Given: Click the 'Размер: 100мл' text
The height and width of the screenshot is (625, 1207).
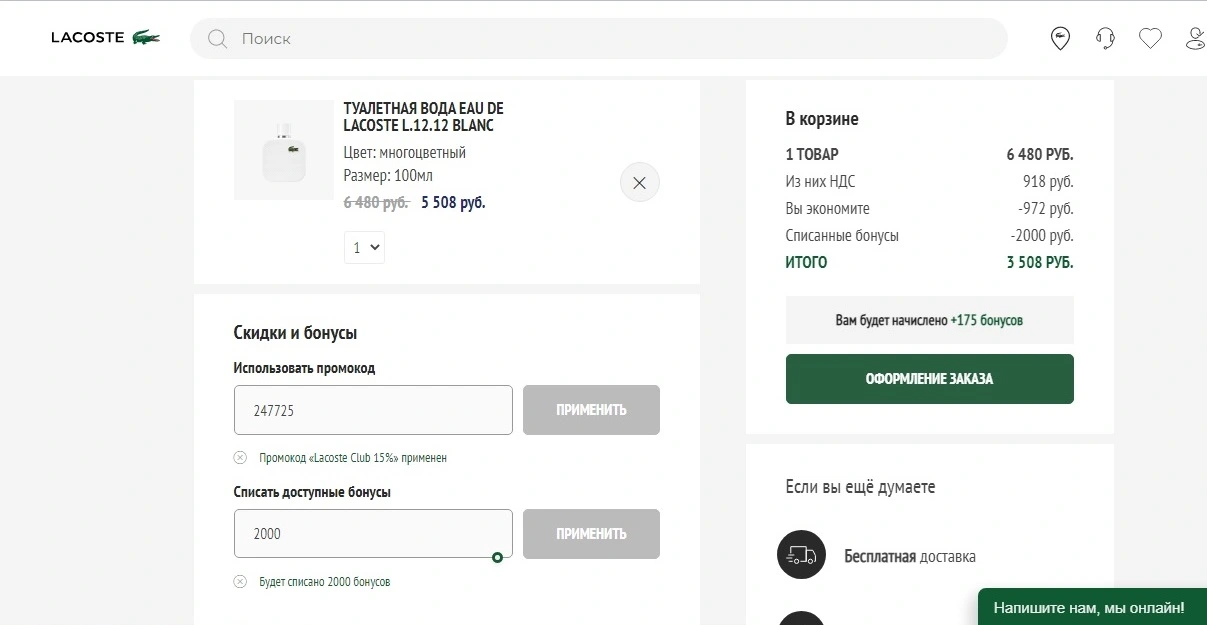Looking at the screenshot, I should coord(388,176).
